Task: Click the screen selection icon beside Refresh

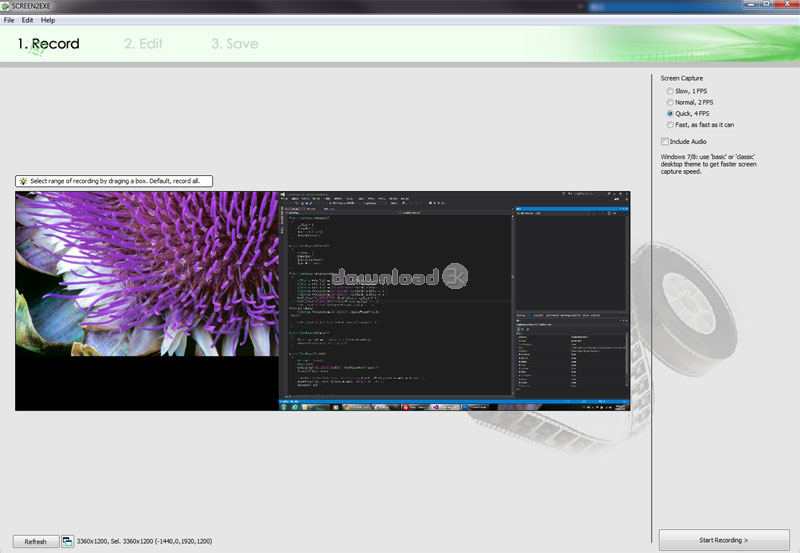Action: tap(67, 541)
